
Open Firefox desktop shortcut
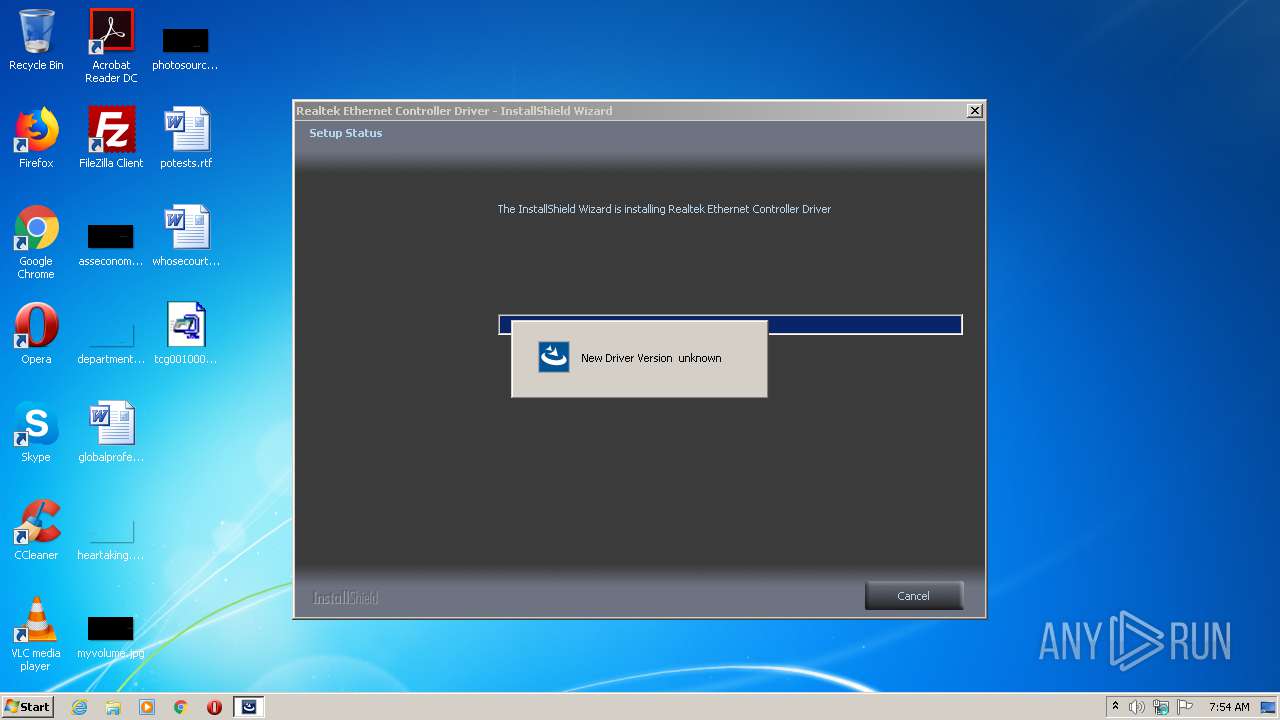36,138
